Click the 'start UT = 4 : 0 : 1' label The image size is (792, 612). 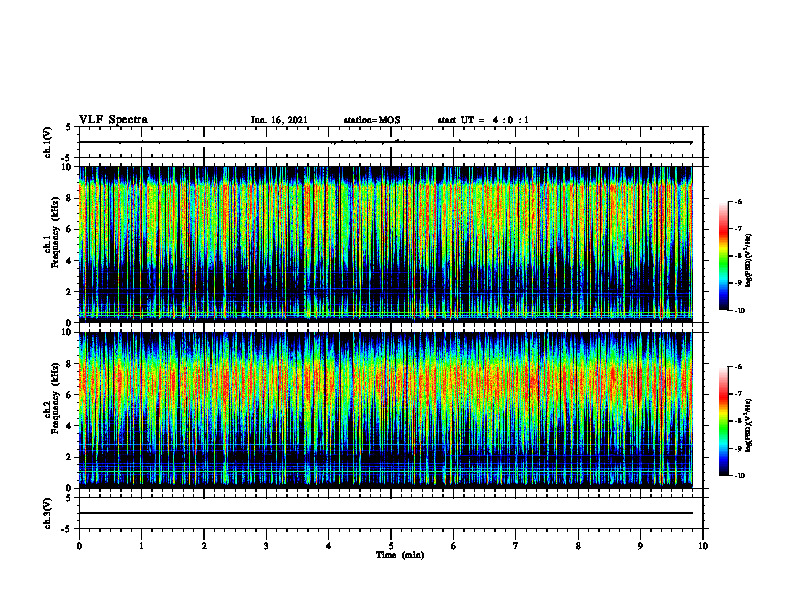point(483,120)
